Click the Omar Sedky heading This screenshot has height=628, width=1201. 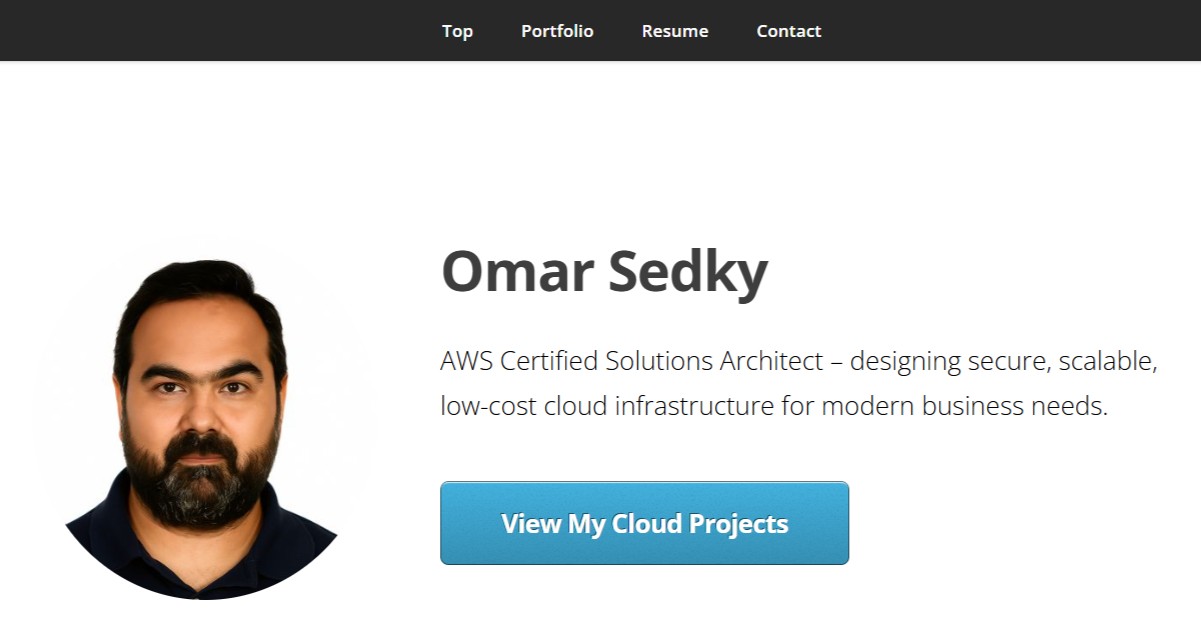click(x=603, y=270)
